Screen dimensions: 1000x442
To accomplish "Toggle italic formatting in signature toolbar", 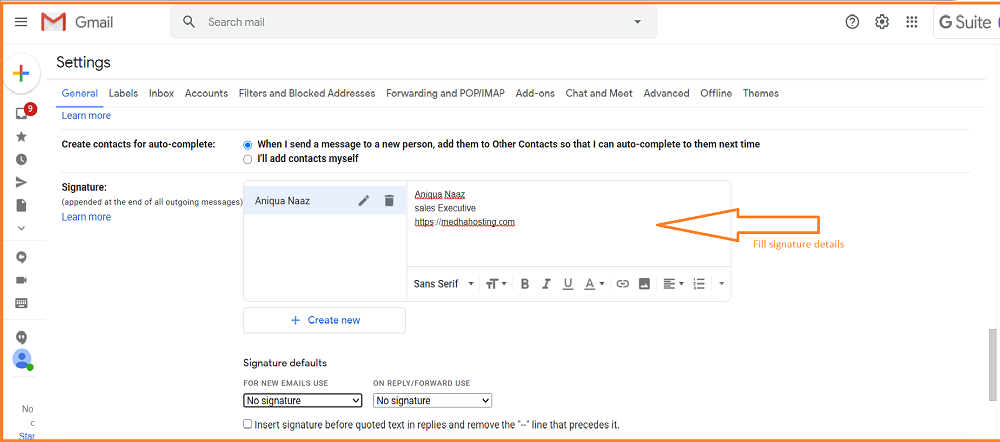I will pos(546,284).
